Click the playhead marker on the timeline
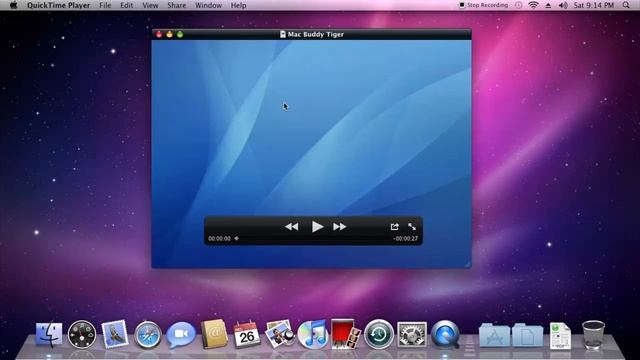This screenshot has height=360, width=640. [x=236, y=238]
